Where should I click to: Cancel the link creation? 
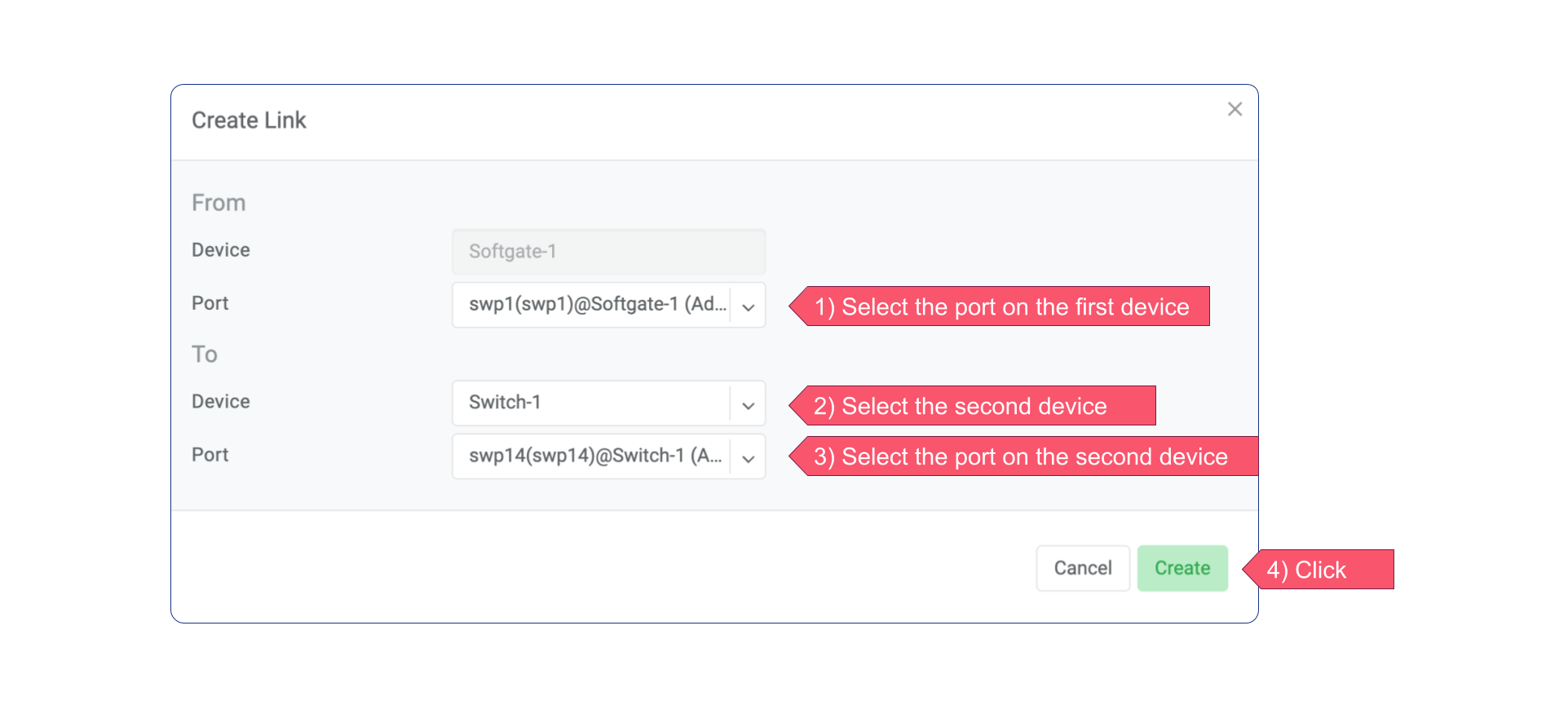tap(1082, 568)
